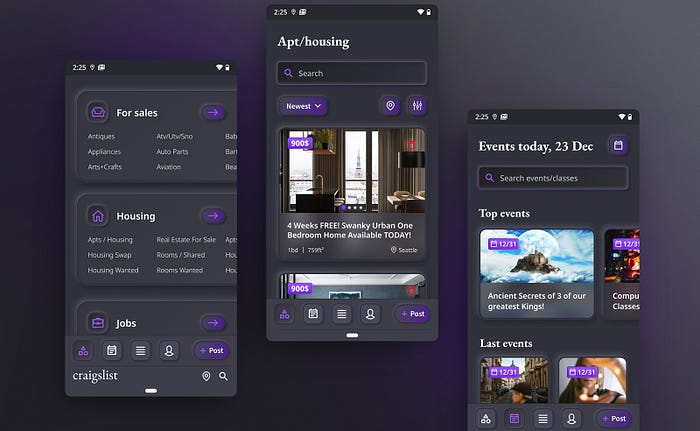Open Rooms Wanted link

coord(179,270)
